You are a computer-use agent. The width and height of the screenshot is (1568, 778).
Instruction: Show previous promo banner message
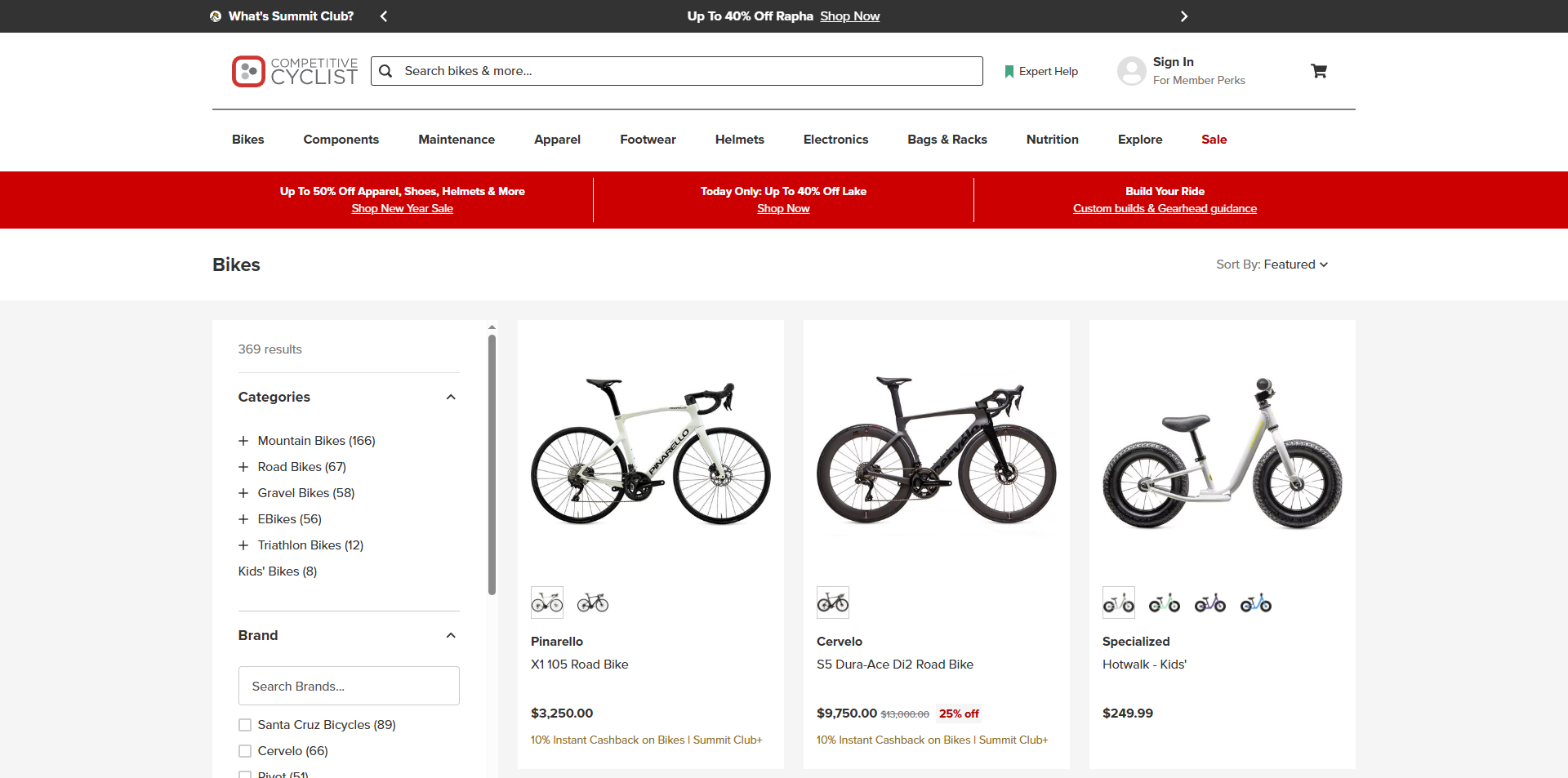(x=384, y=16)
